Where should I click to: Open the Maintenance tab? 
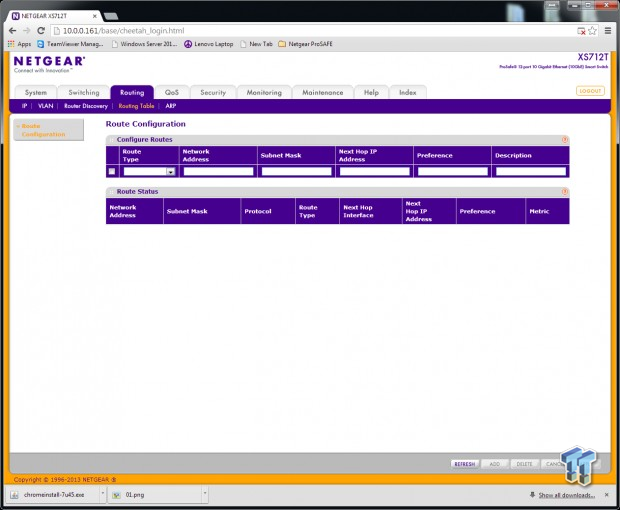click(323, 92)
